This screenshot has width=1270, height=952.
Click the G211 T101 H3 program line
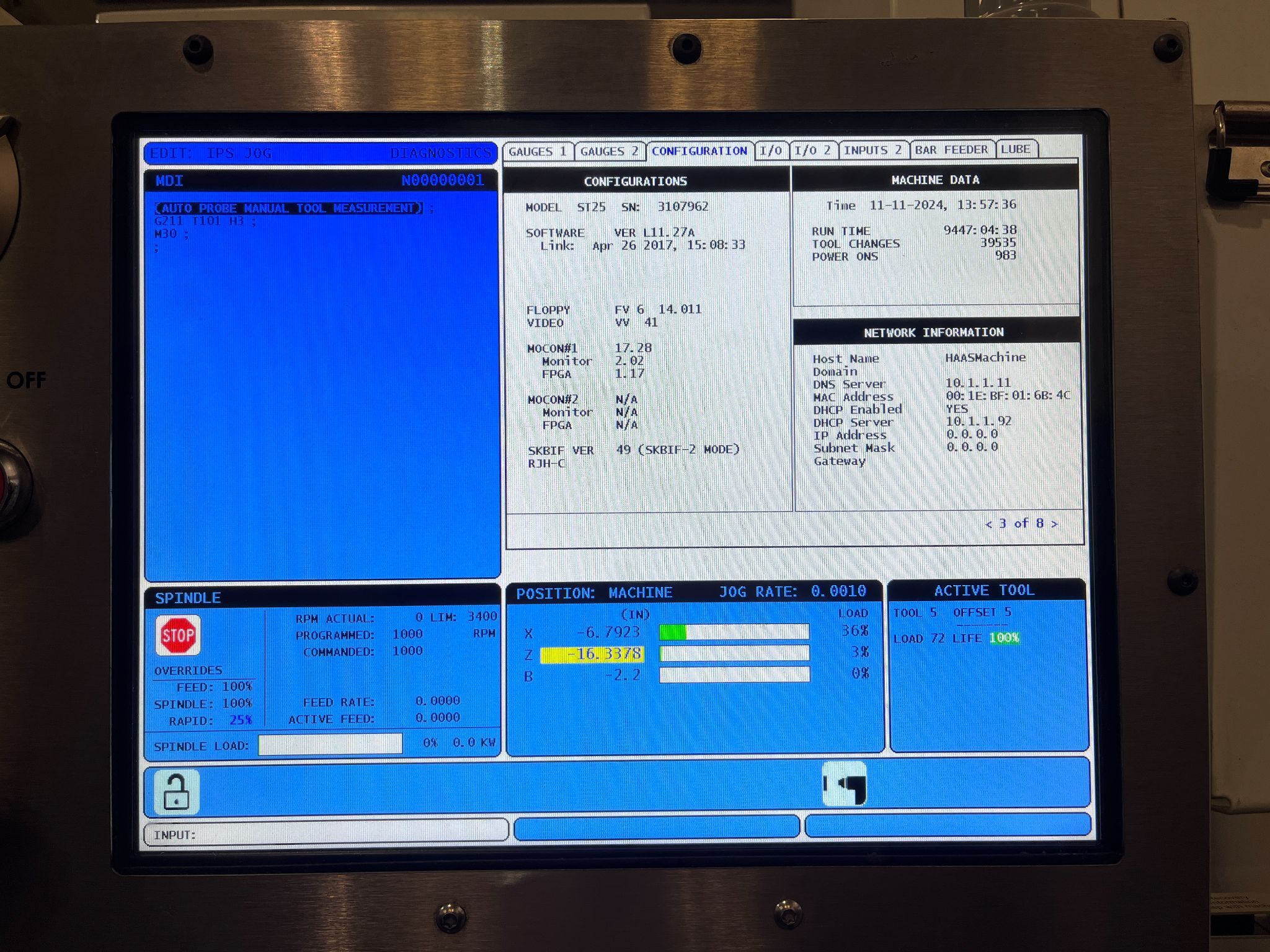pos(205,221)
